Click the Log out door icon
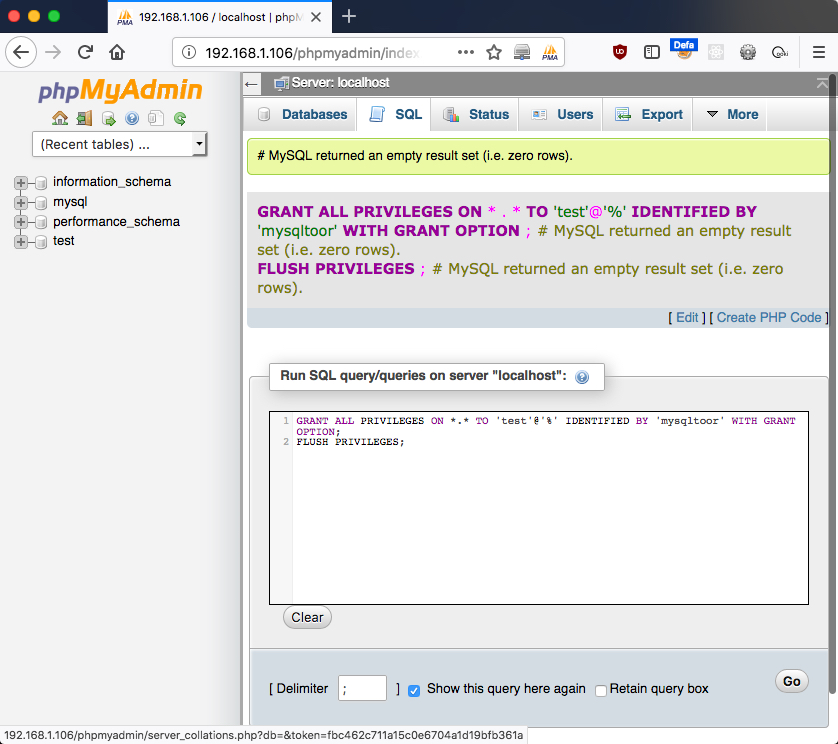The image size is (838, 744). [x=84, y=118]
